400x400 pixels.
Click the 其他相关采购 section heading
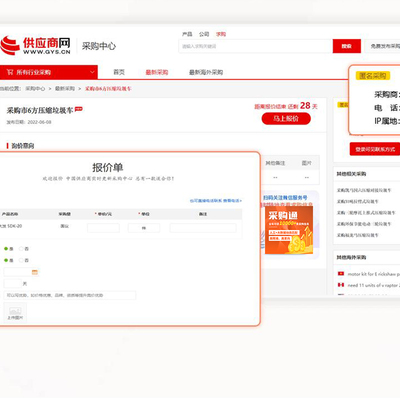[x=351, y=174]
